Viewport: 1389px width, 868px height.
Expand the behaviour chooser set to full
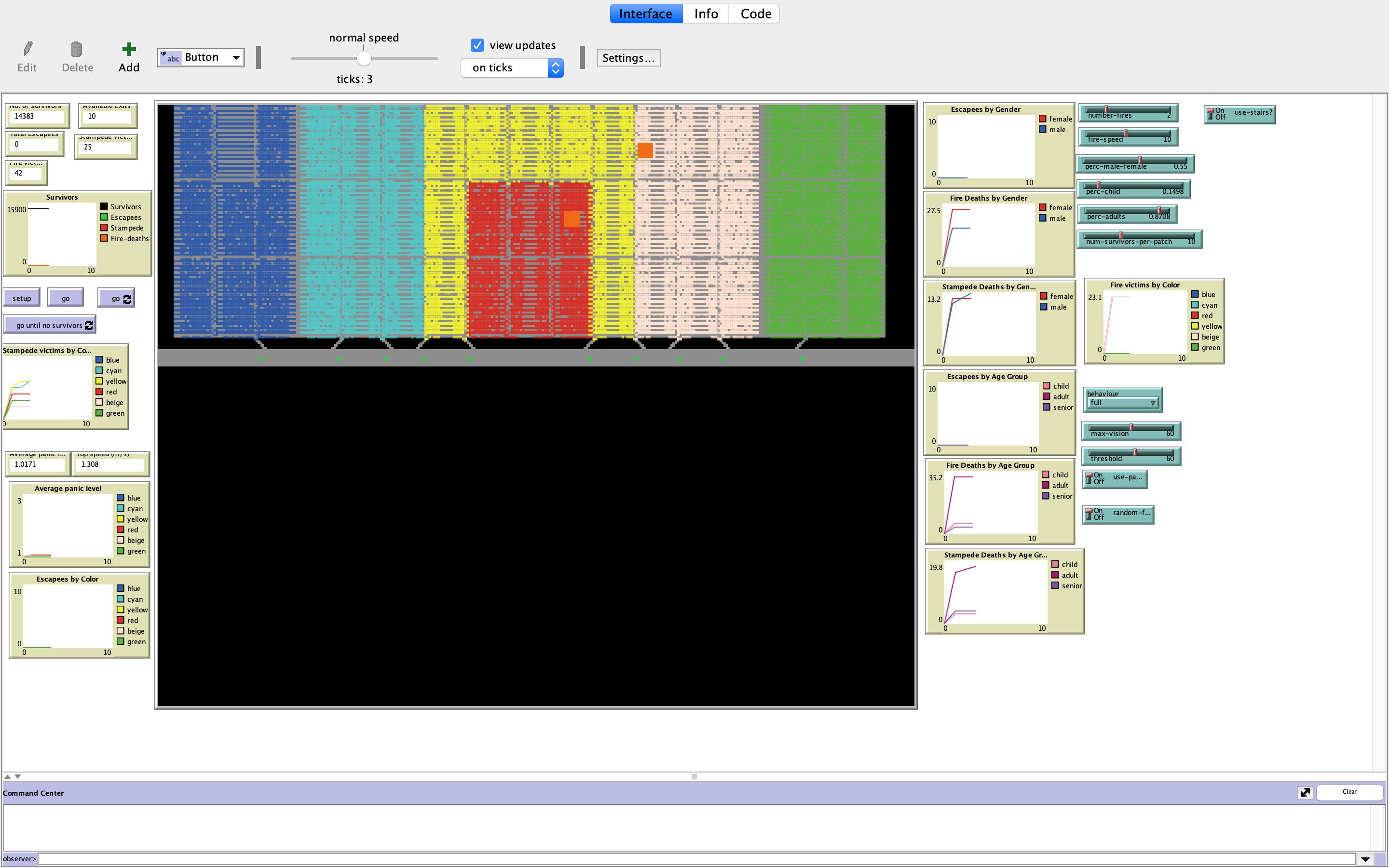coord(1123,403)
